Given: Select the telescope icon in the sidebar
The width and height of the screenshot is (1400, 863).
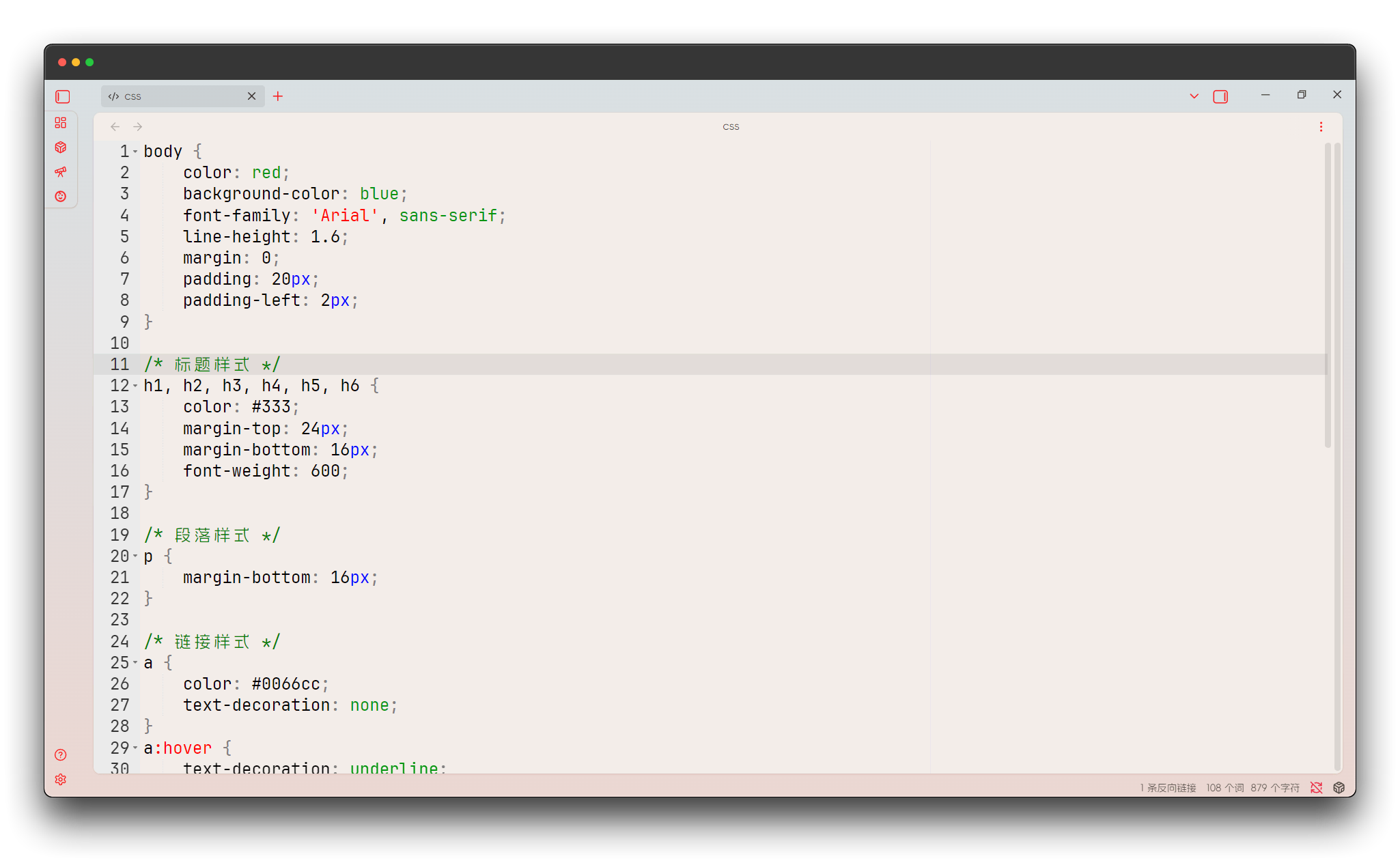Looking at the screenshot, I should (61, 171).
